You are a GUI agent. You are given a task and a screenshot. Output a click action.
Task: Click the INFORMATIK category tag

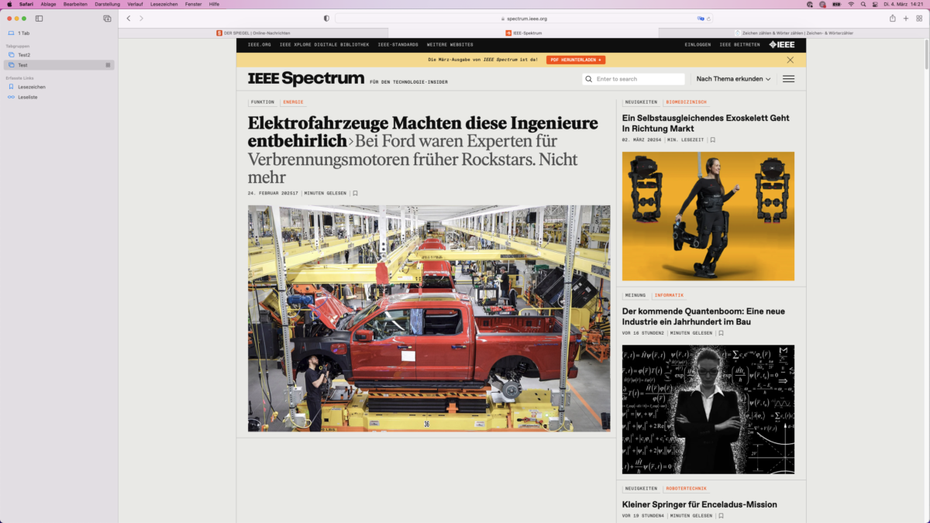coord(669,295)
